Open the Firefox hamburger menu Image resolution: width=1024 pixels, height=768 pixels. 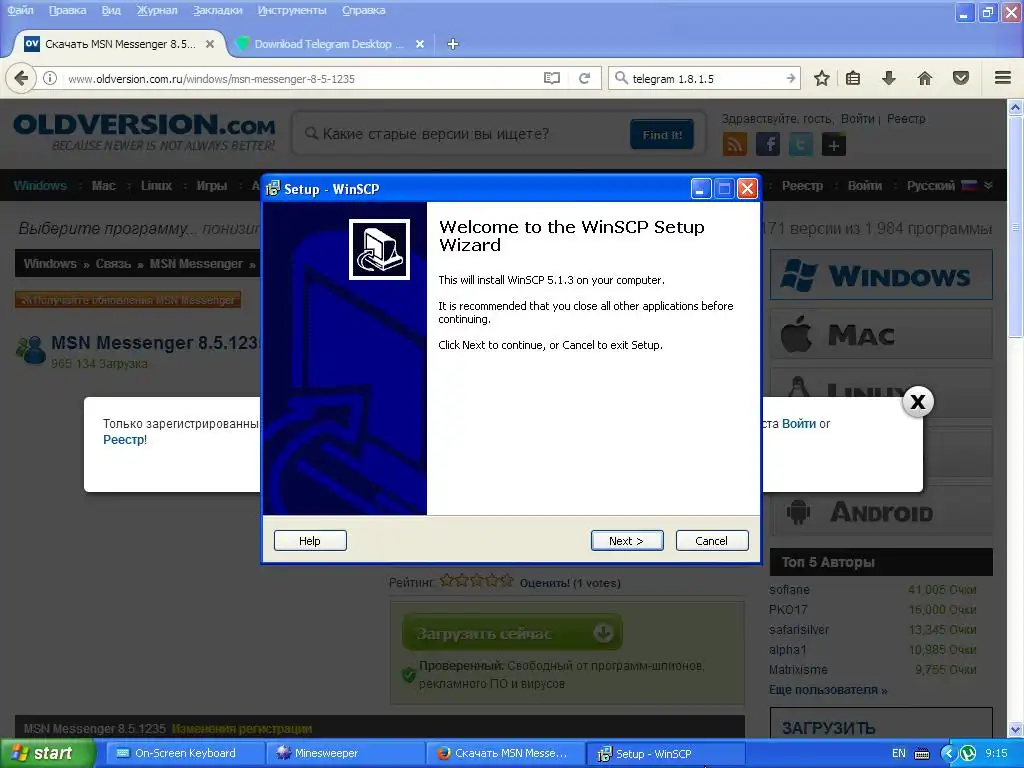coord(1003,78)
